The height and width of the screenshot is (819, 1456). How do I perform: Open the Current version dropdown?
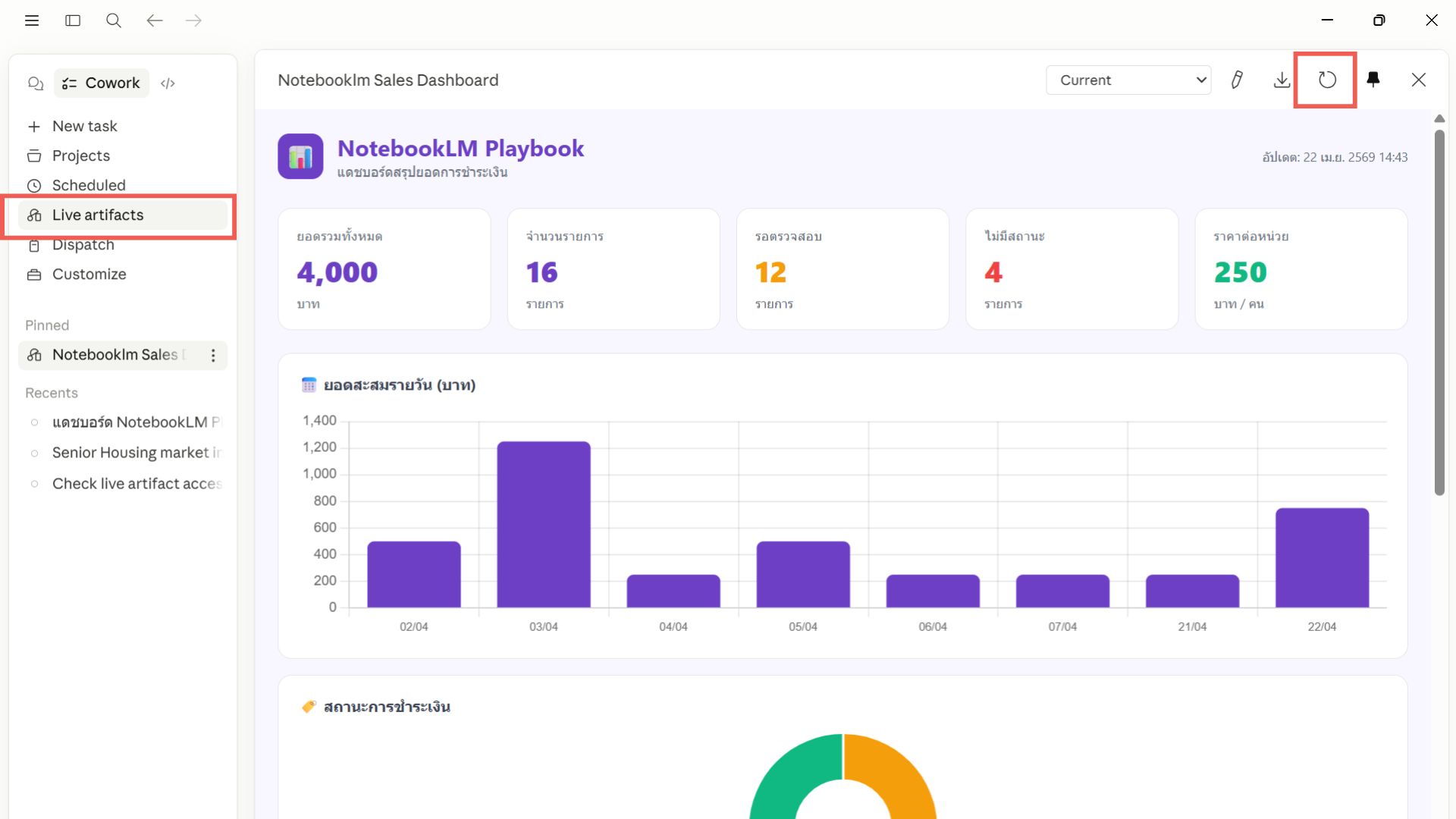[1128, 80]
